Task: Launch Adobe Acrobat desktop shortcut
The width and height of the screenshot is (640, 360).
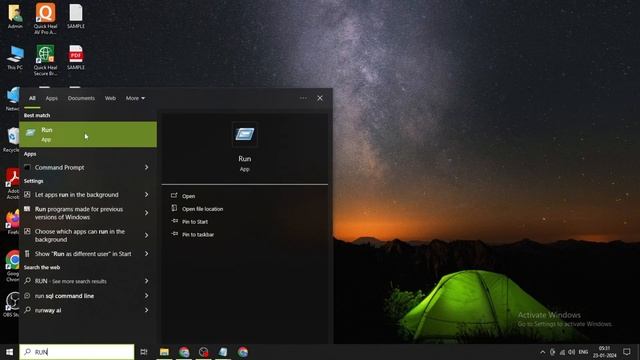Action: (x=12, y=184)
